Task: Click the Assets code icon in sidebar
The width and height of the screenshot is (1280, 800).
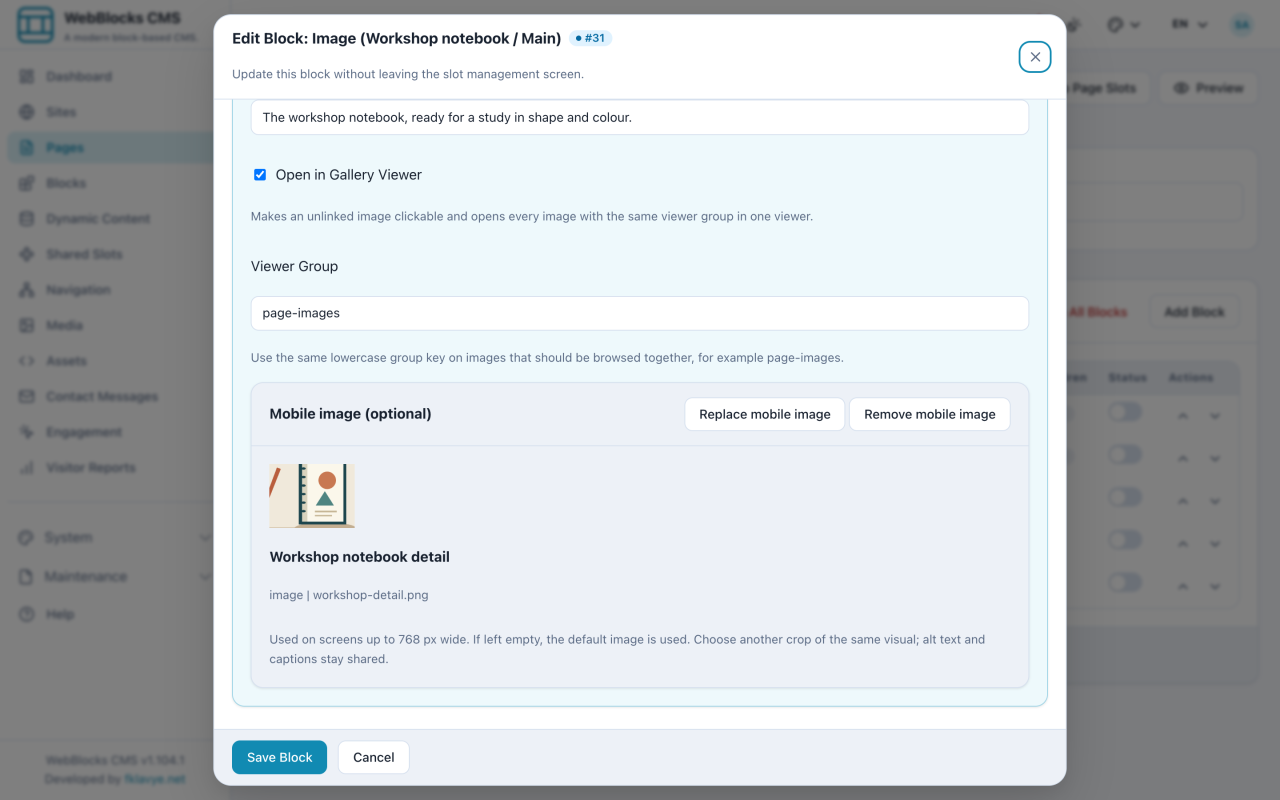Action: tap(27, 361)
